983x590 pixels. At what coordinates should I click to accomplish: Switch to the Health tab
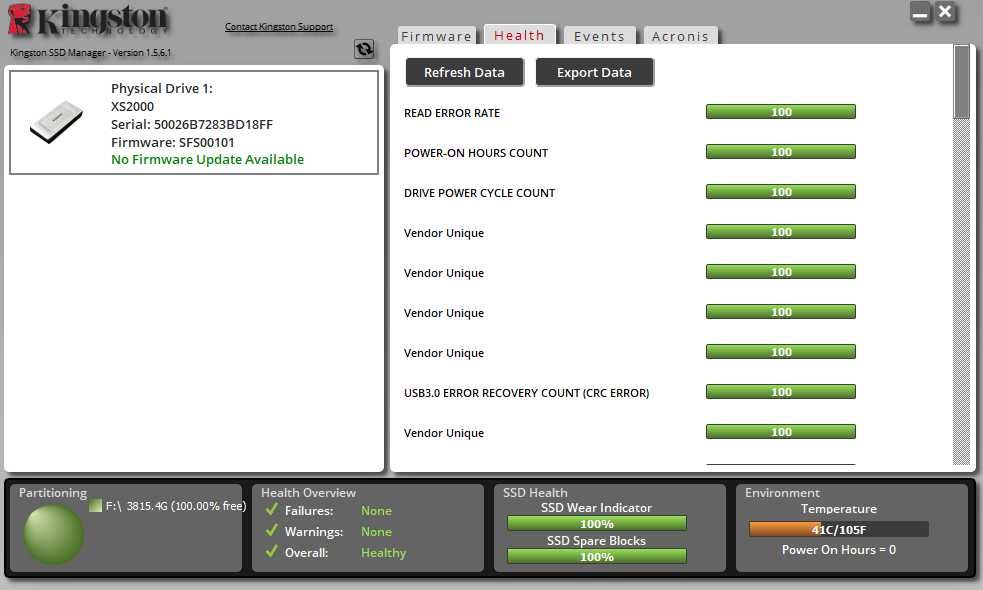519,34
